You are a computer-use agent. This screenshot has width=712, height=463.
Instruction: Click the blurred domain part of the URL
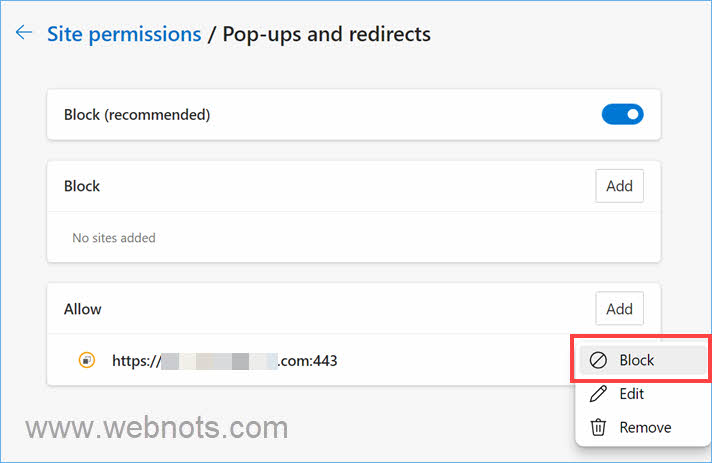218,360
